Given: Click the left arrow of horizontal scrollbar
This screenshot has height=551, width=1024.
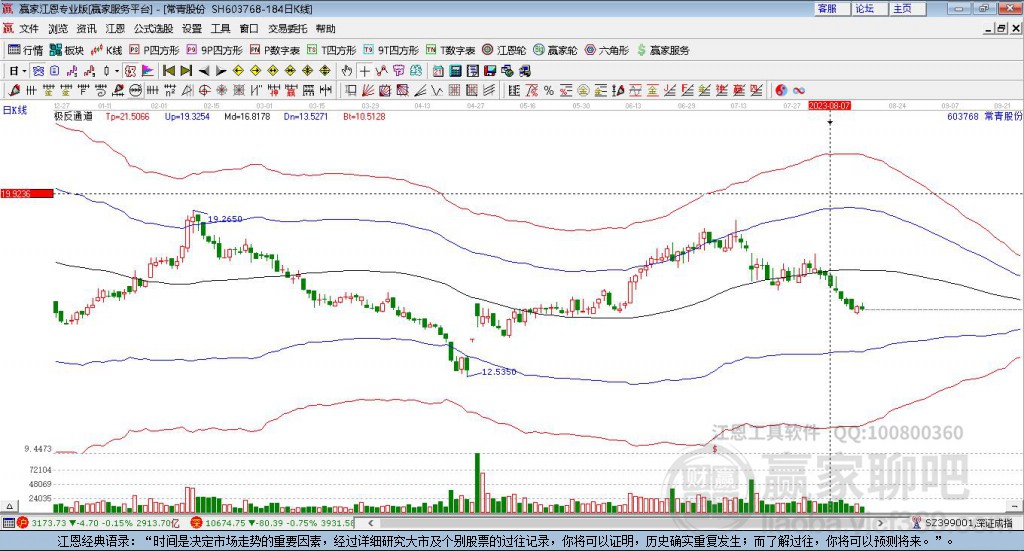Looking at the screenshot, I should (370, 523).
